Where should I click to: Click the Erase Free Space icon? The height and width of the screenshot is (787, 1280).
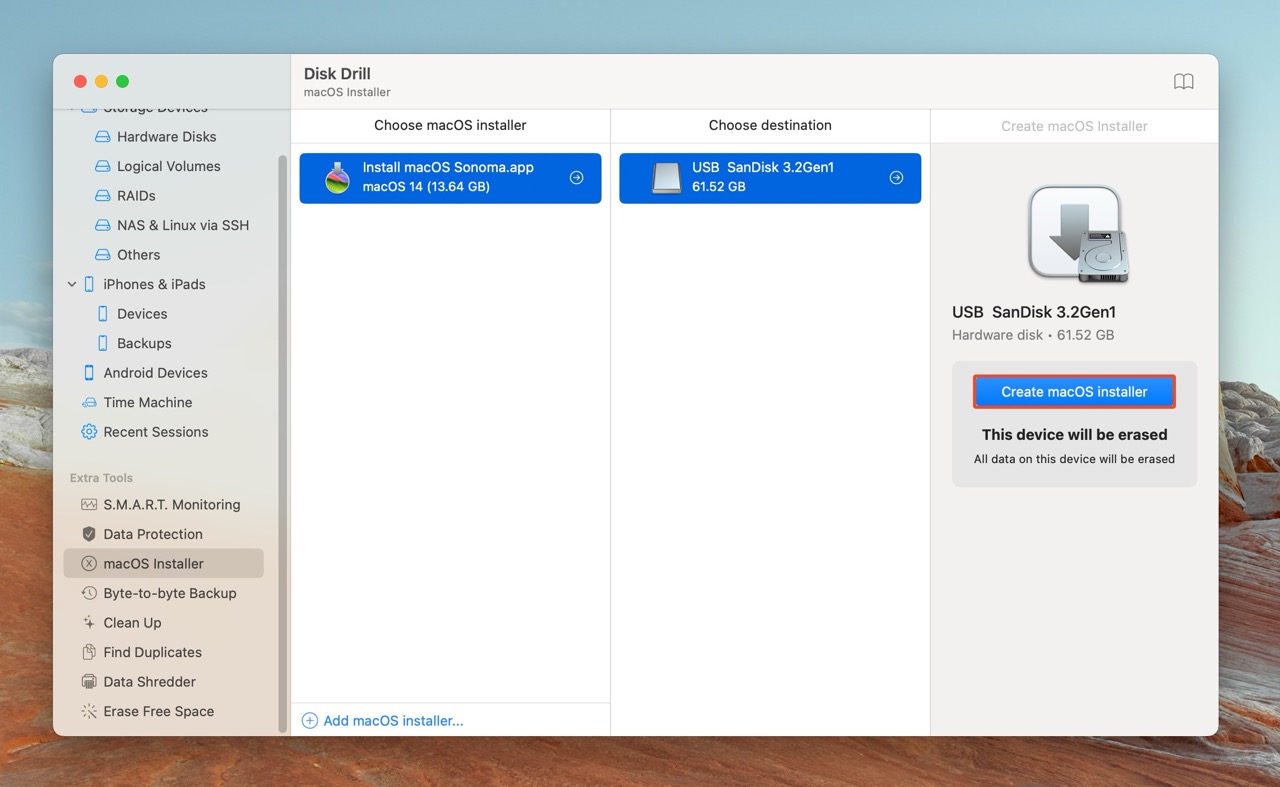(x=89, y=711)
